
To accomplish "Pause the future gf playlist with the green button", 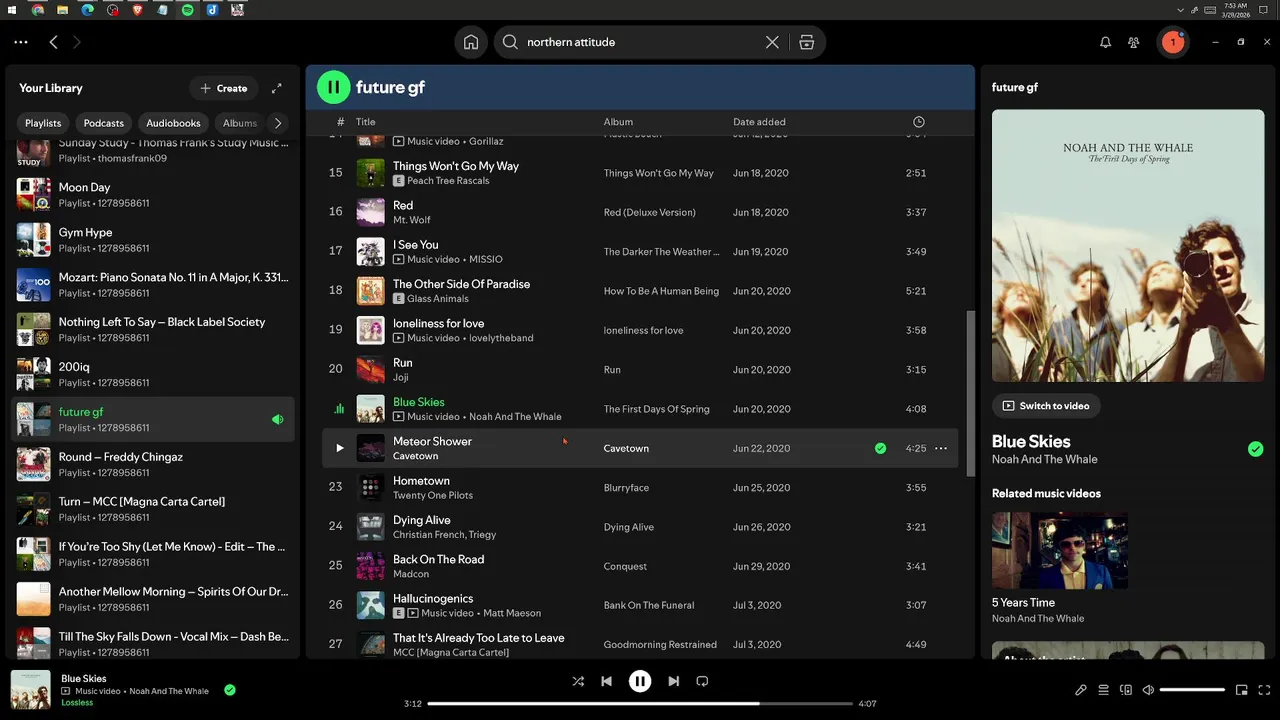I will pyautogui.click(x=333, y=87).
